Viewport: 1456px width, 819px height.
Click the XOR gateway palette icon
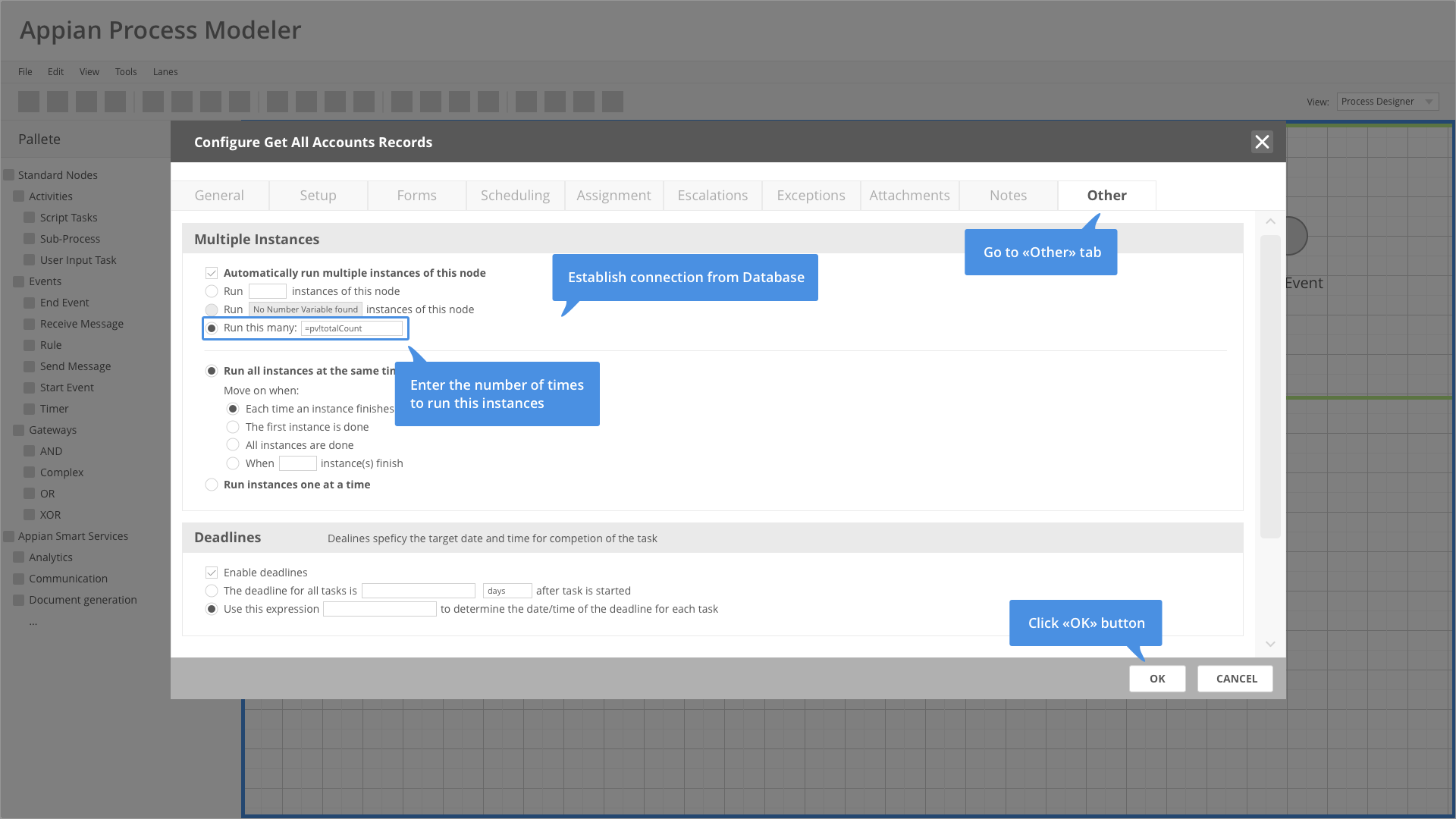pyautogui.click(x=30, y=515)
